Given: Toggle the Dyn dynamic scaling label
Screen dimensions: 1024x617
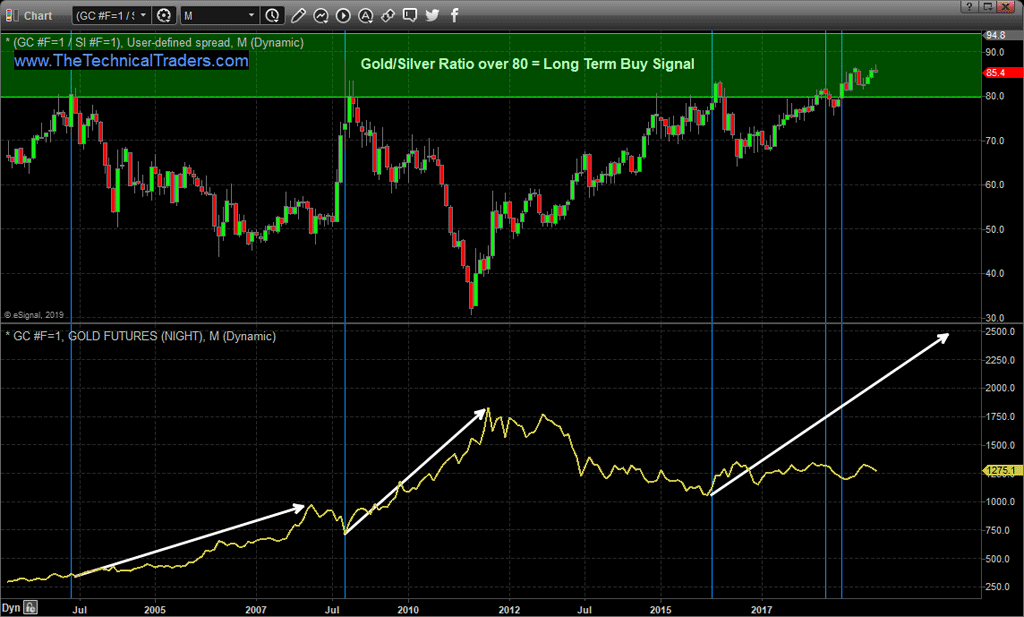Looking at the screenshot, I should coord(11,607).
